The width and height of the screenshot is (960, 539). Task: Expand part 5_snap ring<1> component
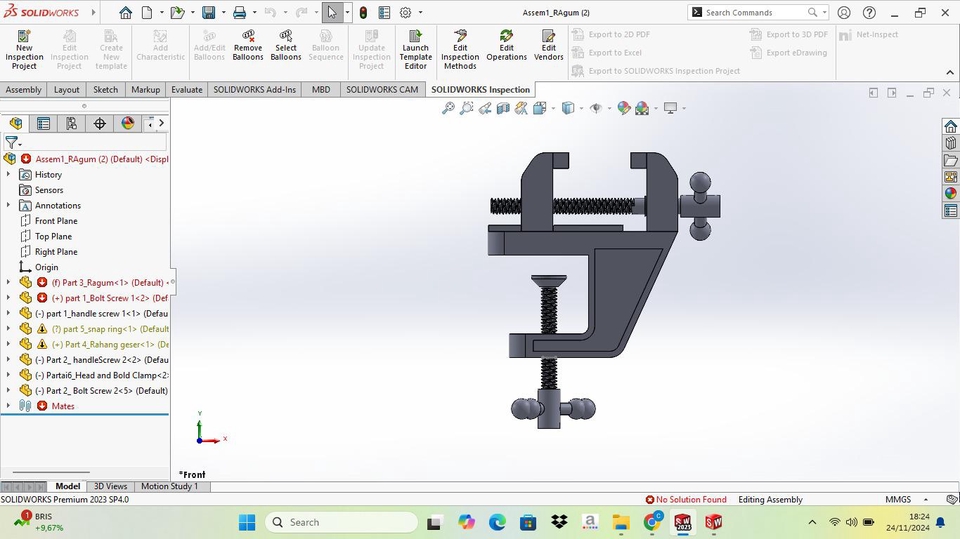pos(8,329)
